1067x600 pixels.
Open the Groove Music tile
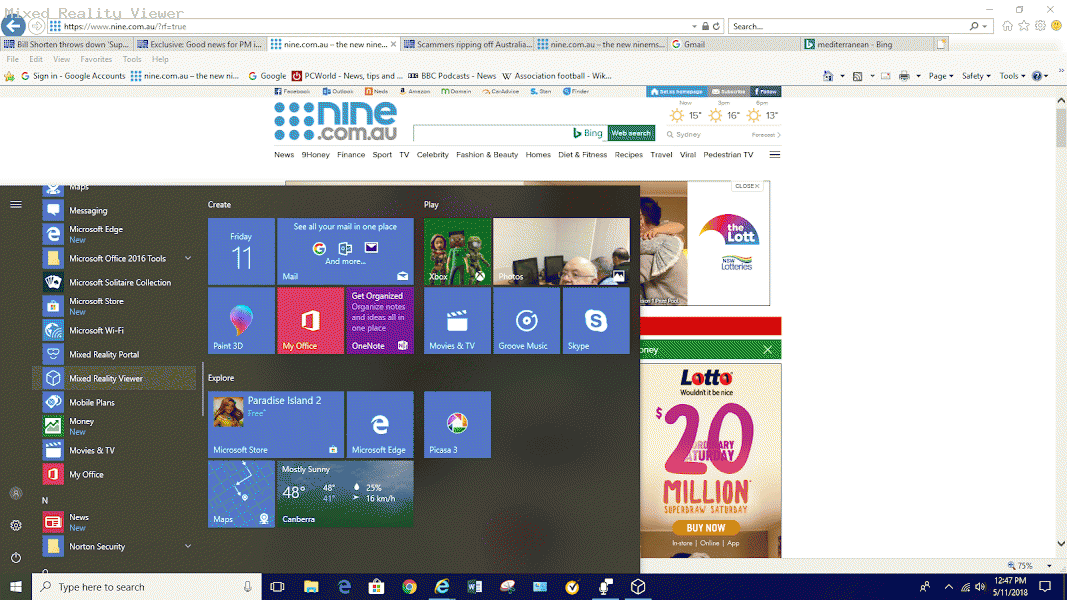click(x=527, y=320)
